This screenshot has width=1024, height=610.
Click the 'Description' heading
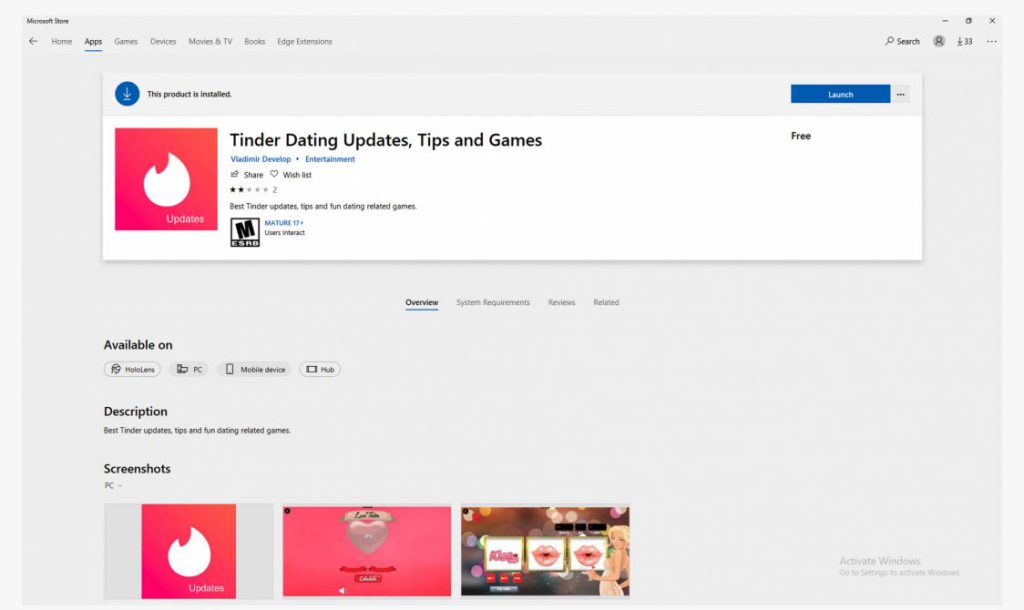(x=136, y=411)
